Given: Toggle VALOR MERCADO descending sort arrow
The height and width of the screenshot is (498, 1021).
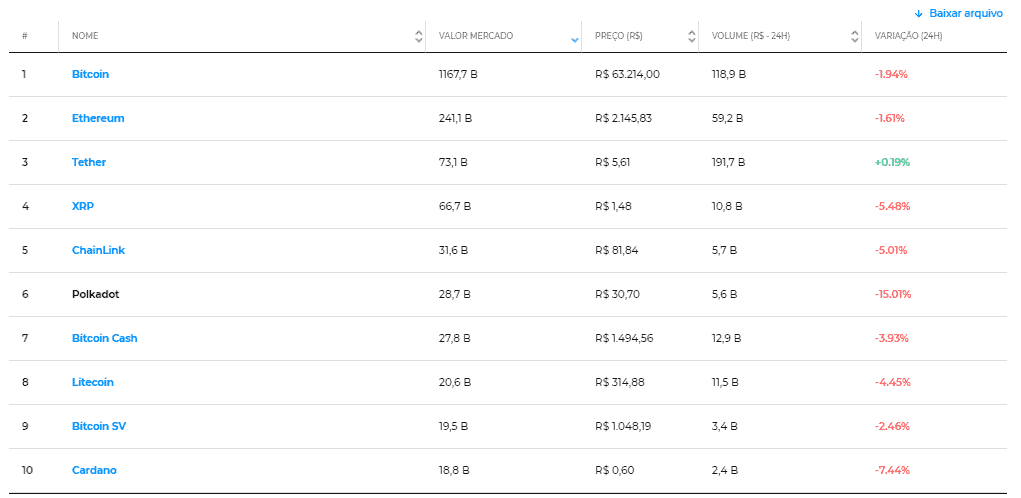Looking at the screenshot, I should point(574,40).
